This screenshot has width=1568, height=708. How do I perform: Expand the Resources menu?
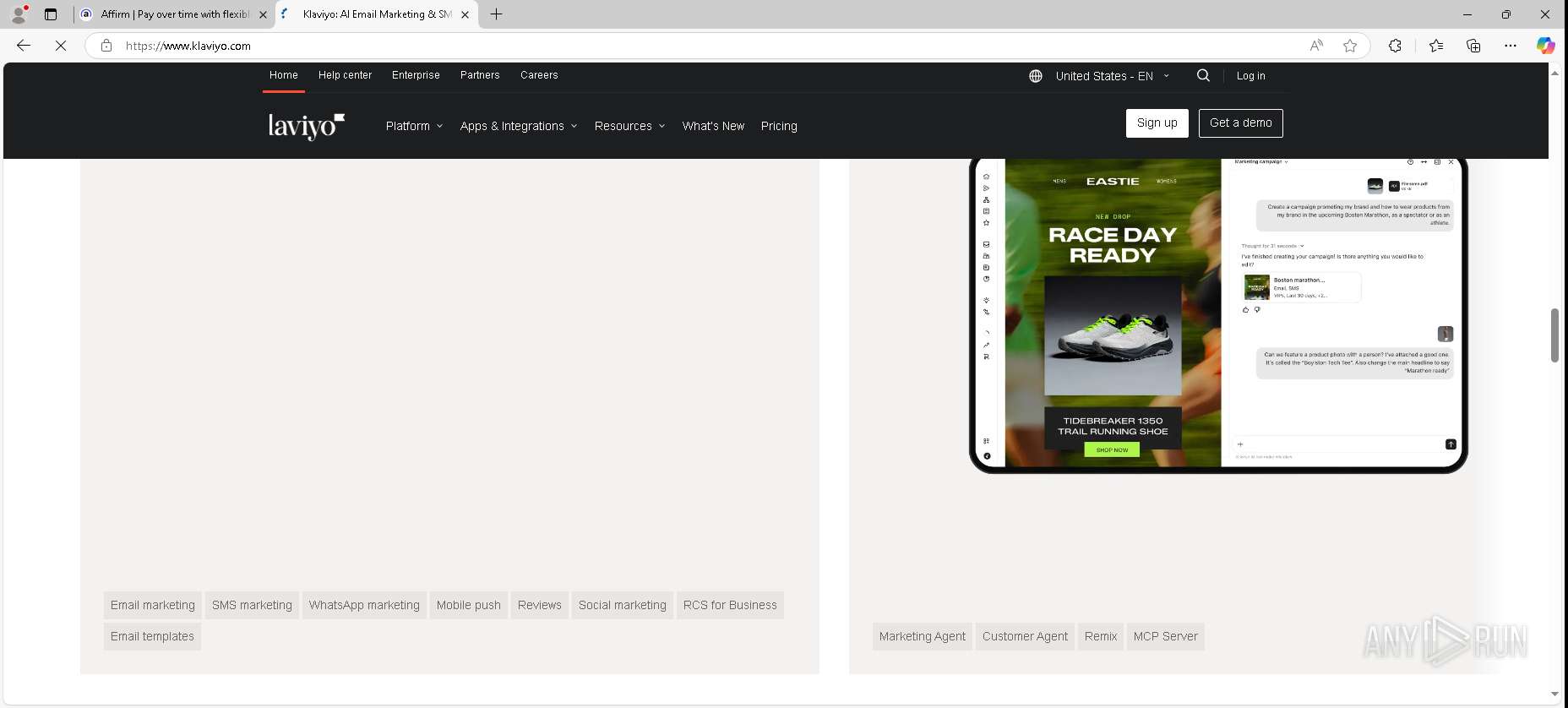[629, 126]
